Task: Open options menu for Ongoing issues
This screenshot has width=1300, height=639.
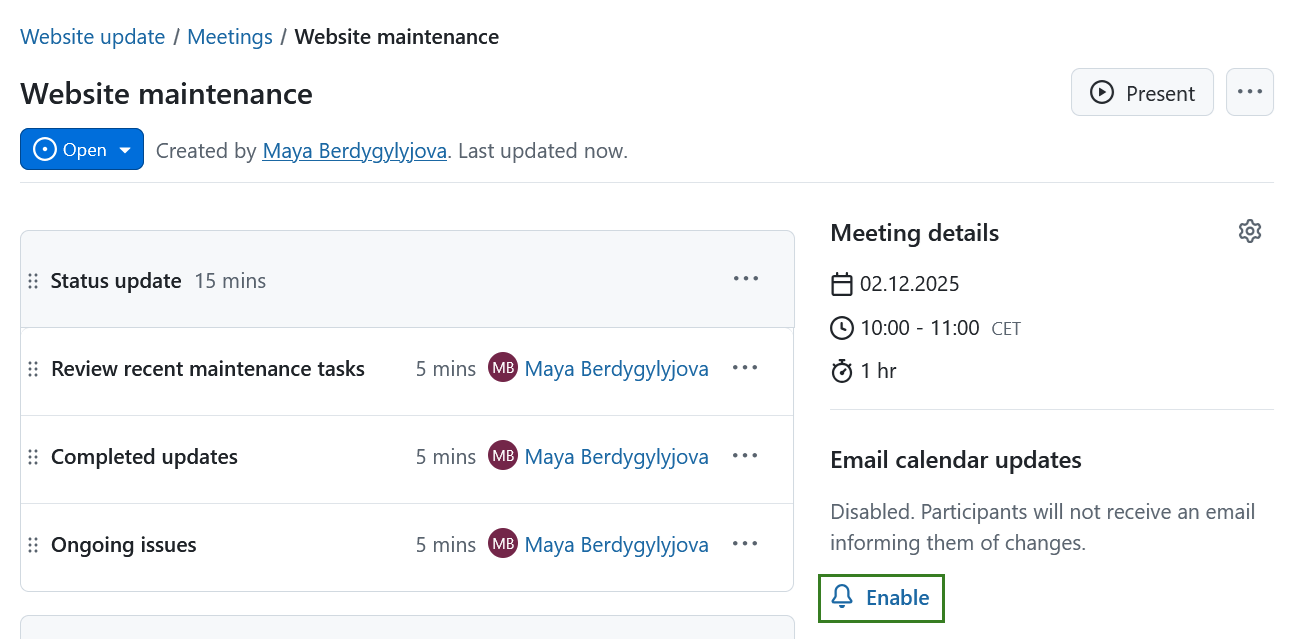Action: point(745,544)
